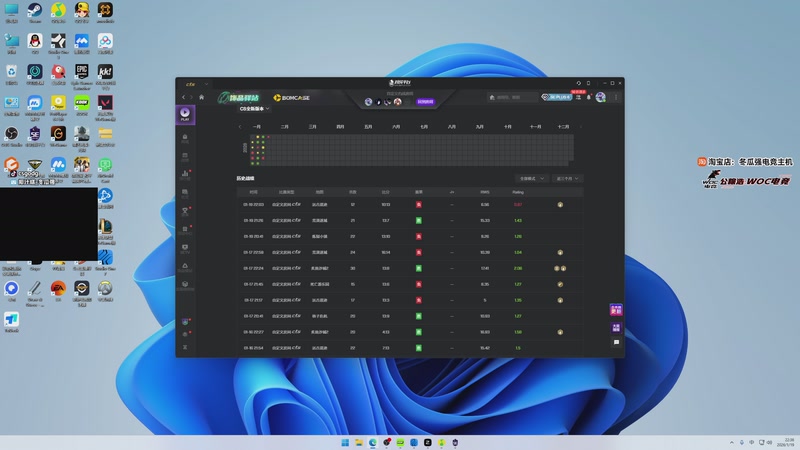Click the lower purple floating badge
Viewport: 800px width, 450px height.
pos(616,328)
